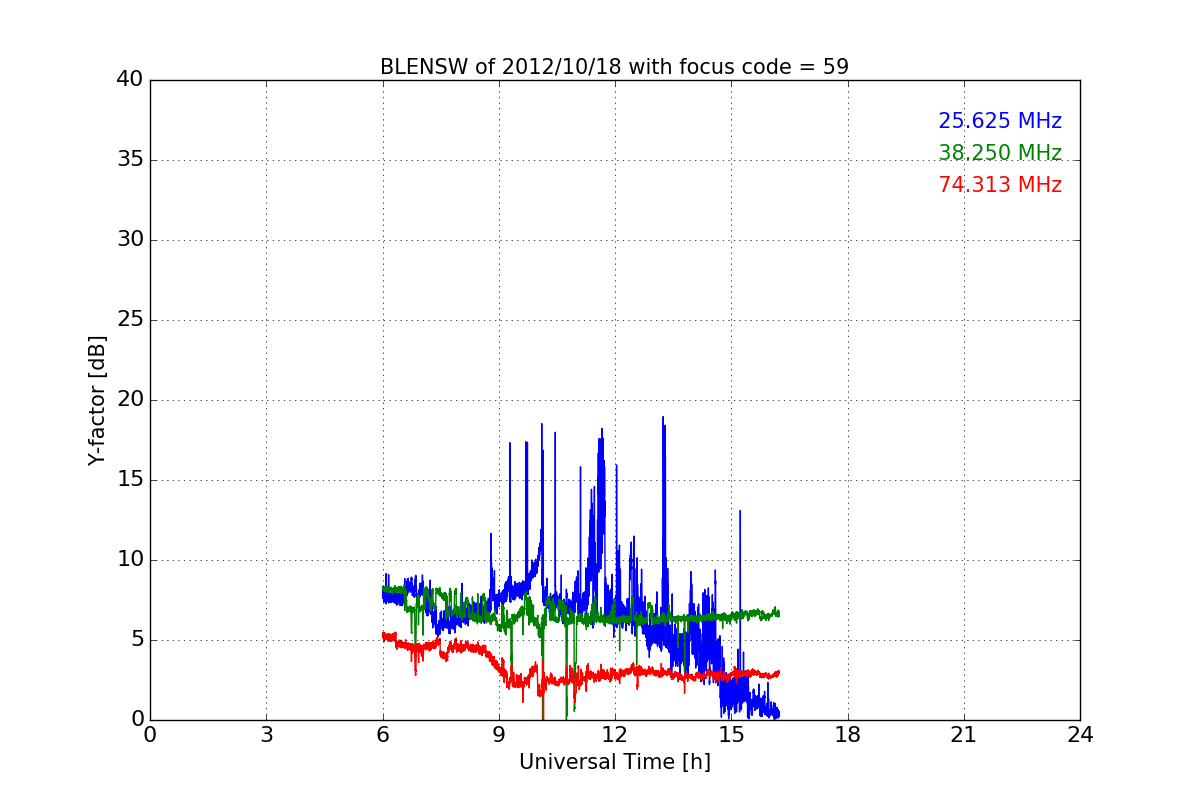
Task: Click the 'Universal Time [h]' axis label
Action: pyautogui.click(x=614, y=762)
